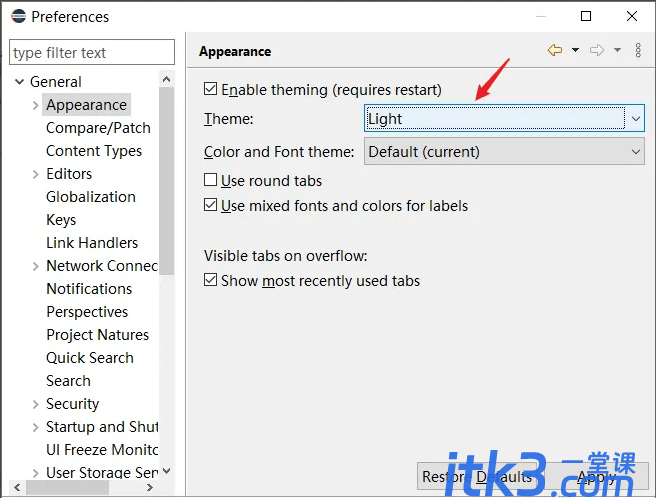Click the tree scrollbar up arrow

[x=167, y=79]
